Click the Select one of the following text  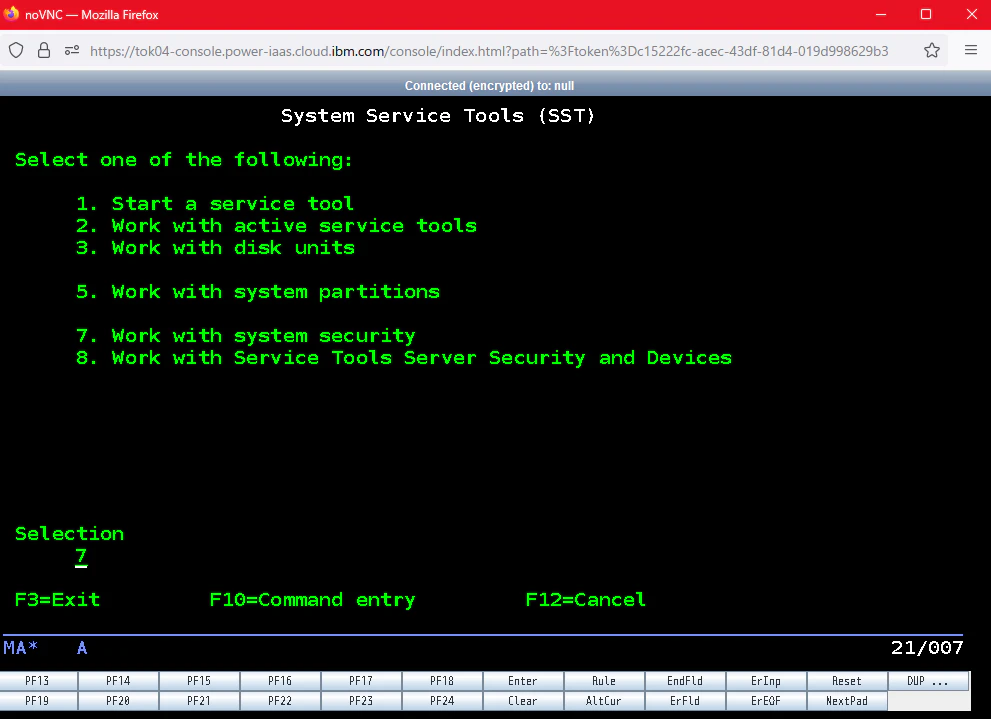click(x=184, y=160)
